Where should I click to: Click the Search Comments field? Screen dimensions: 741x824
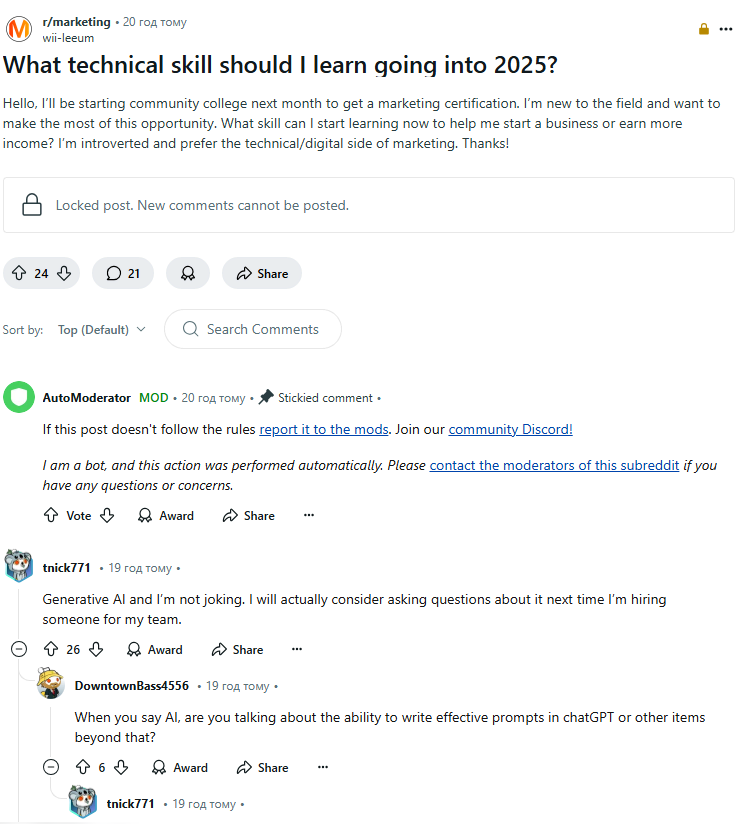pyautogui.click(x=262, y=329)
